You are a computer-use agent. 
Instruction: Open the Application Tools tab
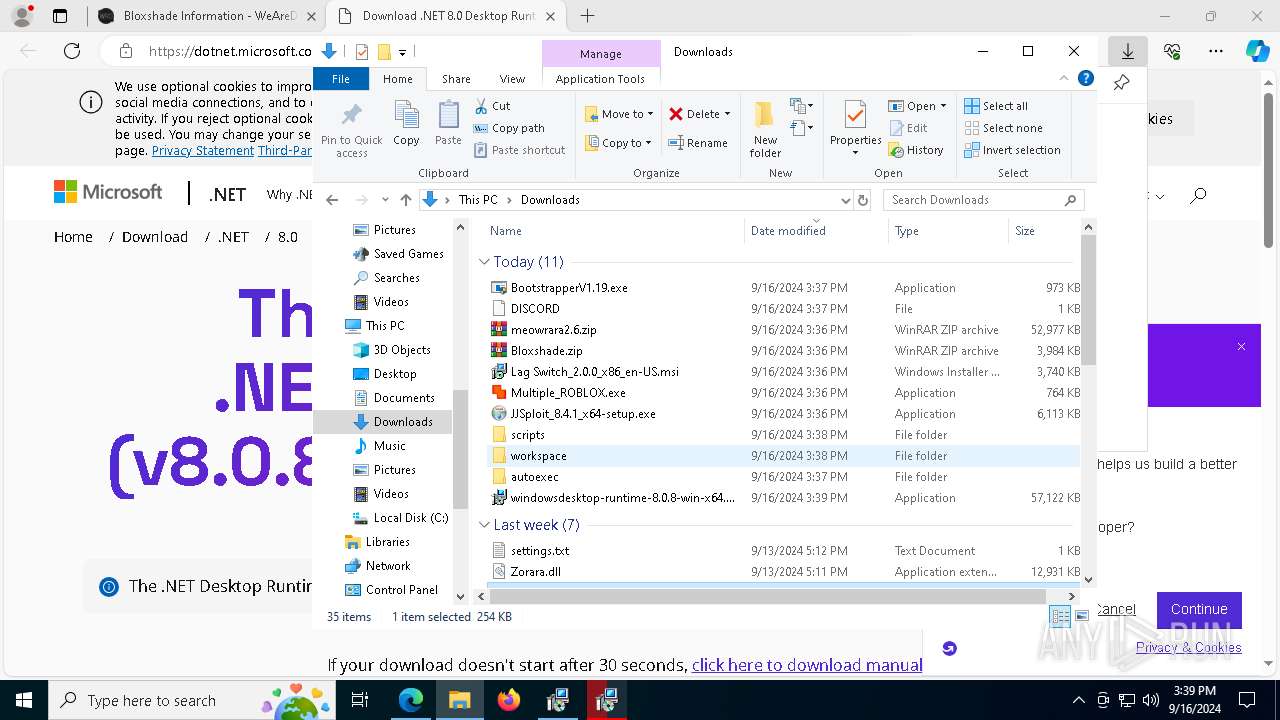pos(600,79)
